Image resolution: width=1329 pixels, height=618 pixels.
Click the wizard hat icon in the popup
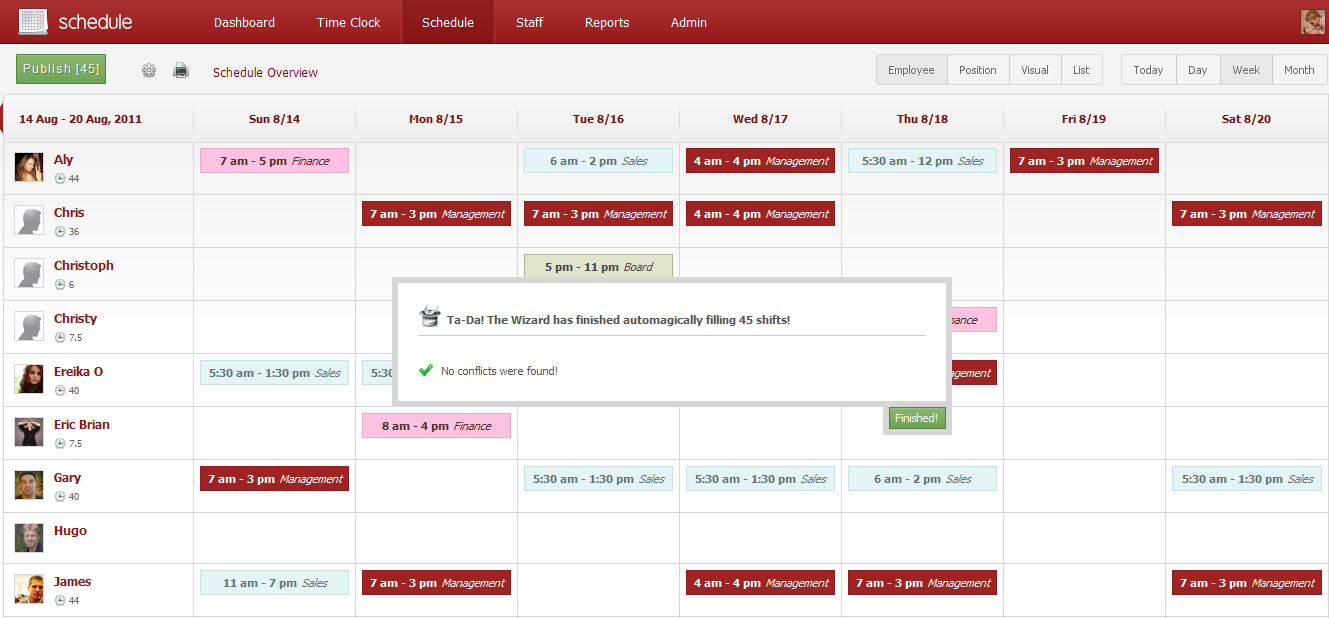pos(430,316)
